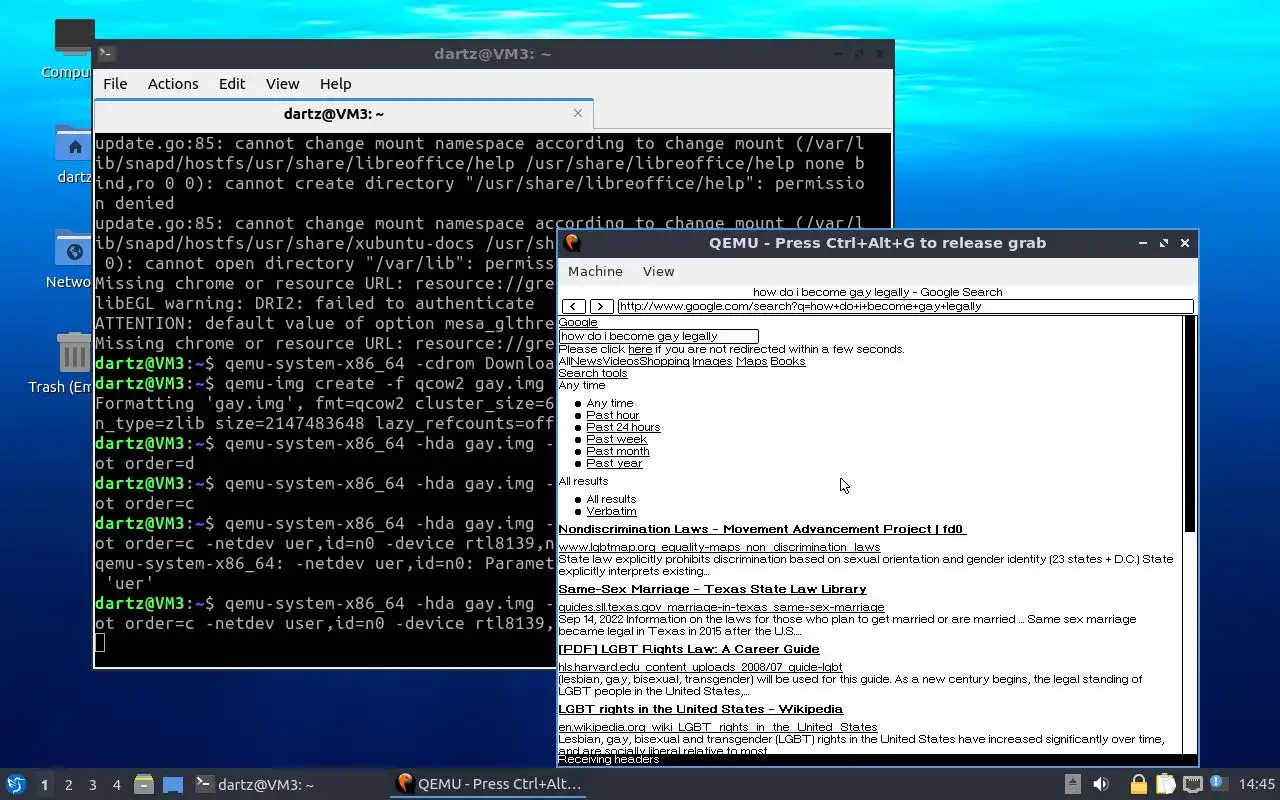The width and height of the screenshot is (1280, 800).
Task: Switch to workspace 1 in pager
Action: coord(44,785)
